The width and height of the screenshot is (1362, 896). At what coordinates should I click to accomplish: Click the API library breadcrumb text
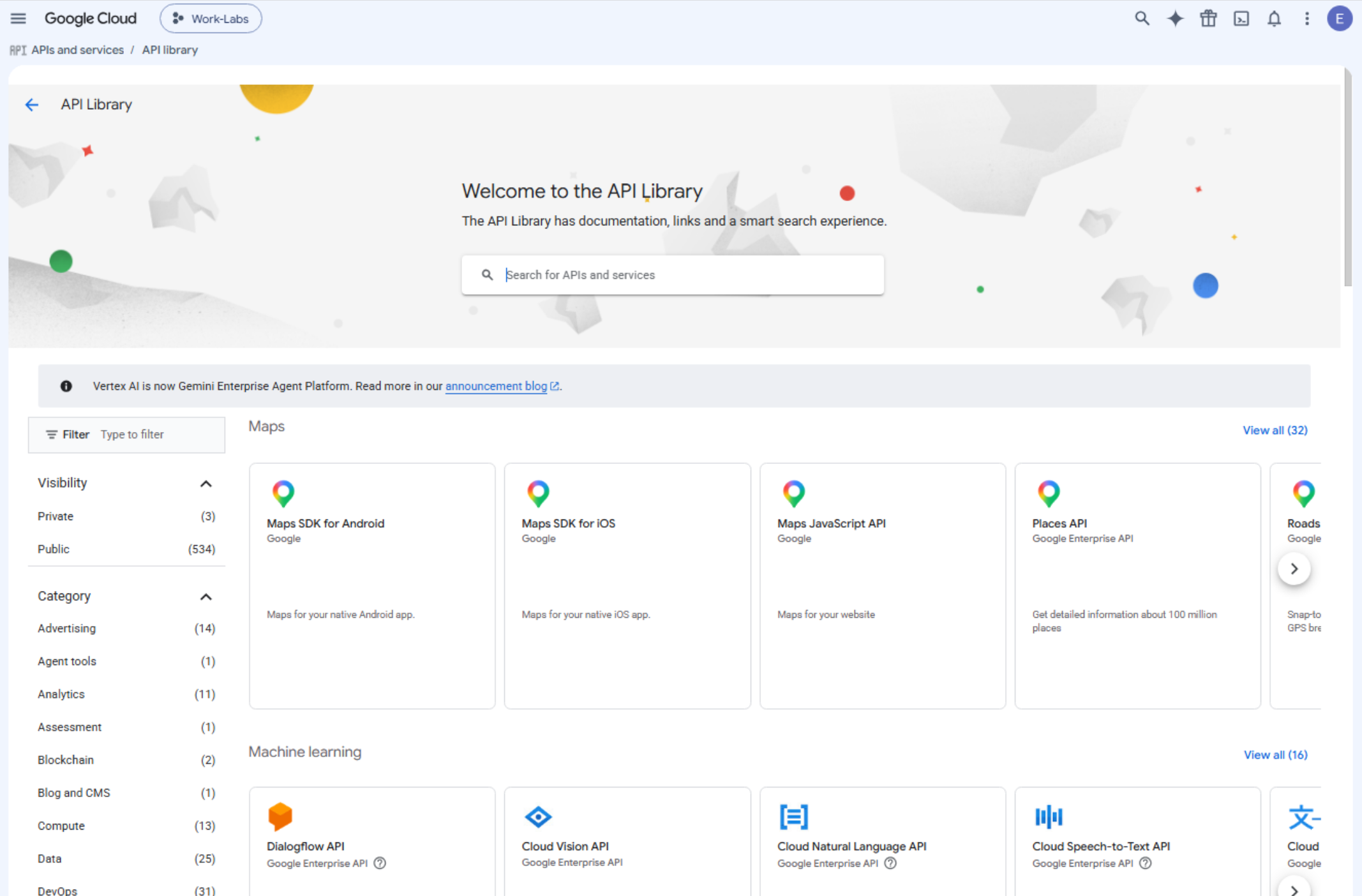pyautogui.click(x=170, y=50)
